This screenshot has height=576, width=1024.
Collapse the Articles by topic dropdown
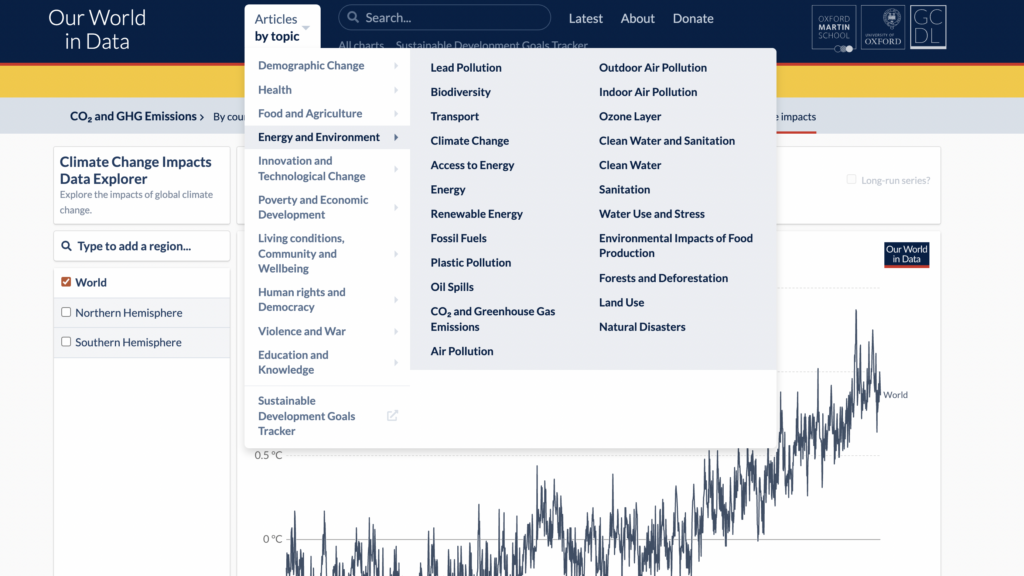[282, 27]
